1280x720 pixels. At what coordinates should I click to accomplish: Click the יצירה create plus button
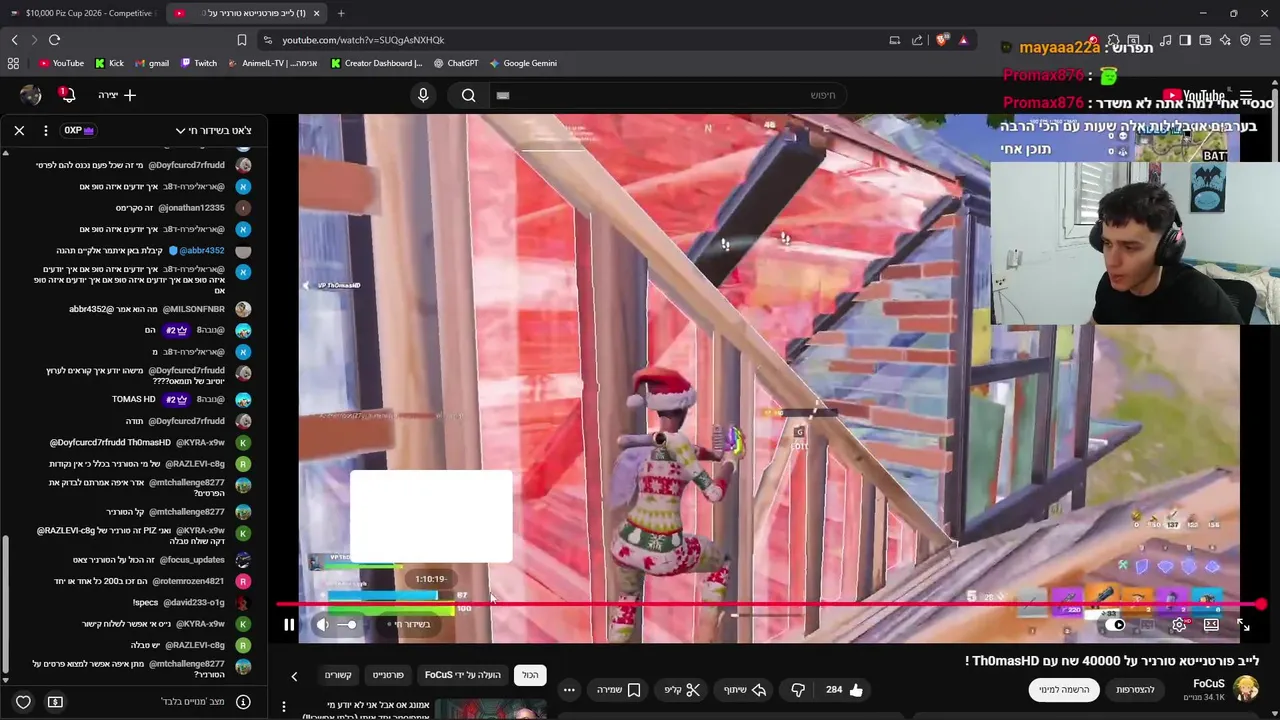point(118,95)
